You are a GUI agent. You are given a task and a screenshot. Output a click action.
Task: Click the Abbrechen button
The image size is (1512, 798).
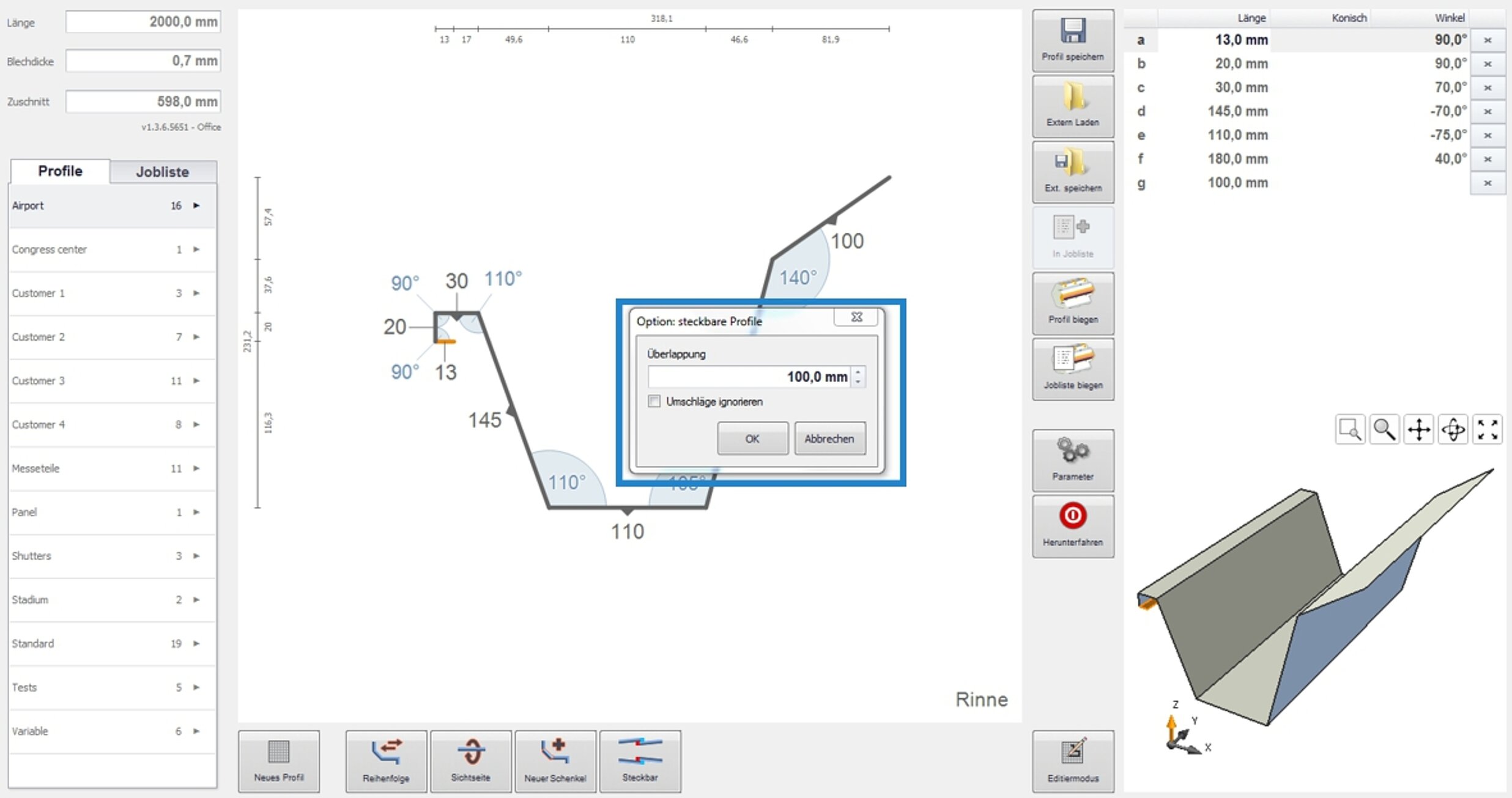829,438
